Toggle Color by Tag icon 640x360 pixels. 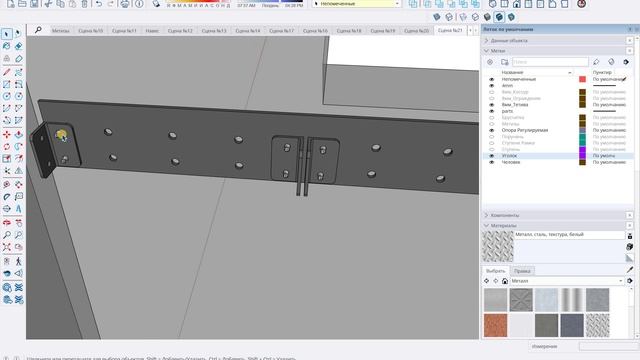click(611, 62)
